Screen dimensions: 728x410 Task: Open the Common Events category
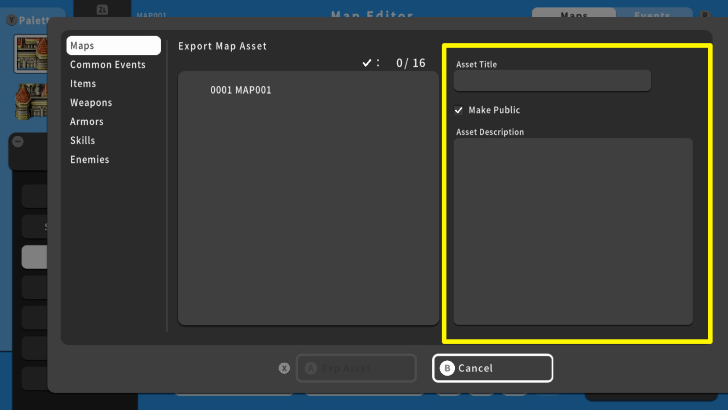click(x=107, y=65)
